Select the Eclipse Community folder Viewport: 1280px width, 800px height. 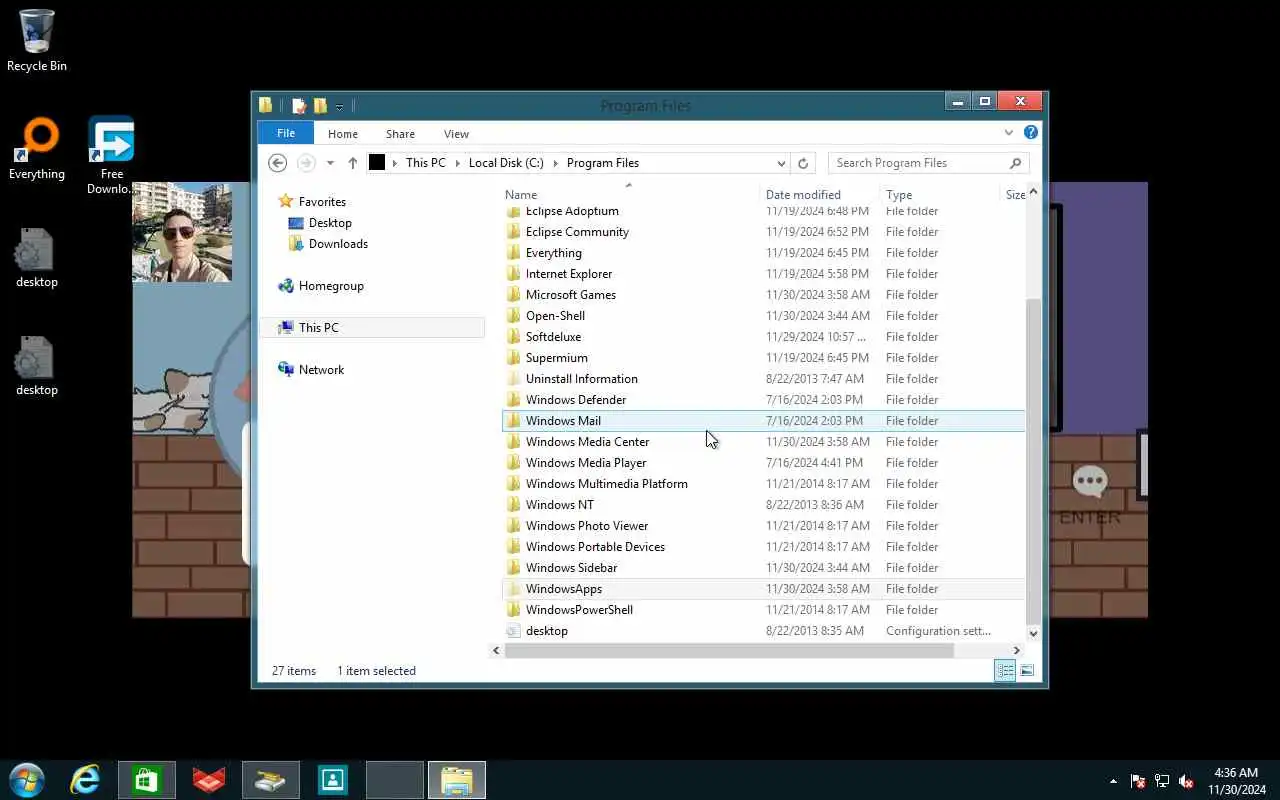pyautogui.click(x=577, y=232)
